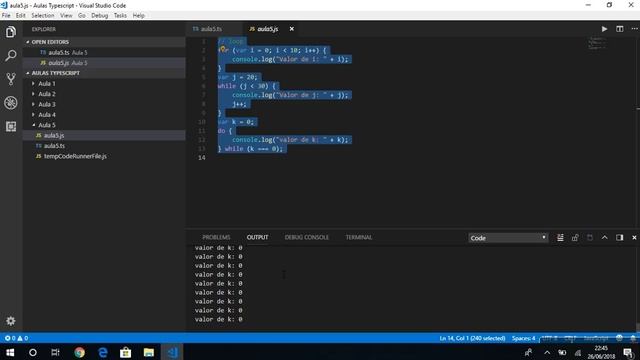This screenshot has height=360, width=640.
Task: Select aula5.js in the Open Editors list
Action: click(x=104, y=63)
